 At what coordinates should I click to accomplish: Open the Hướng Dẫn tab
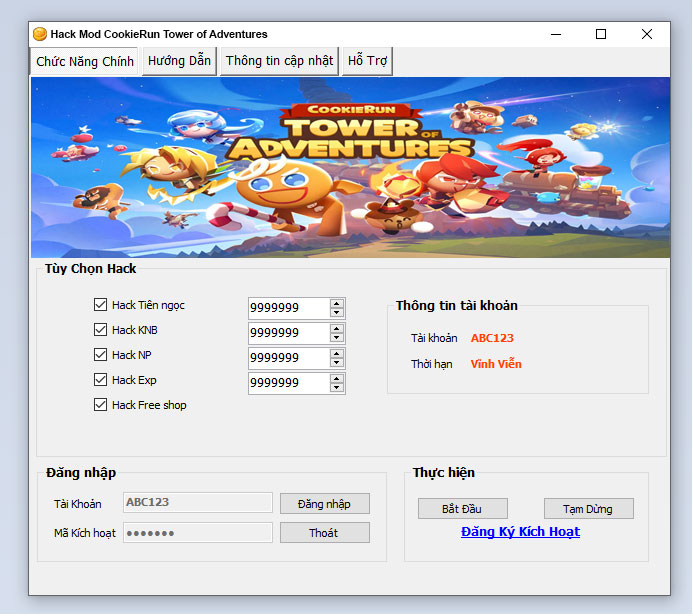(179, 61)
